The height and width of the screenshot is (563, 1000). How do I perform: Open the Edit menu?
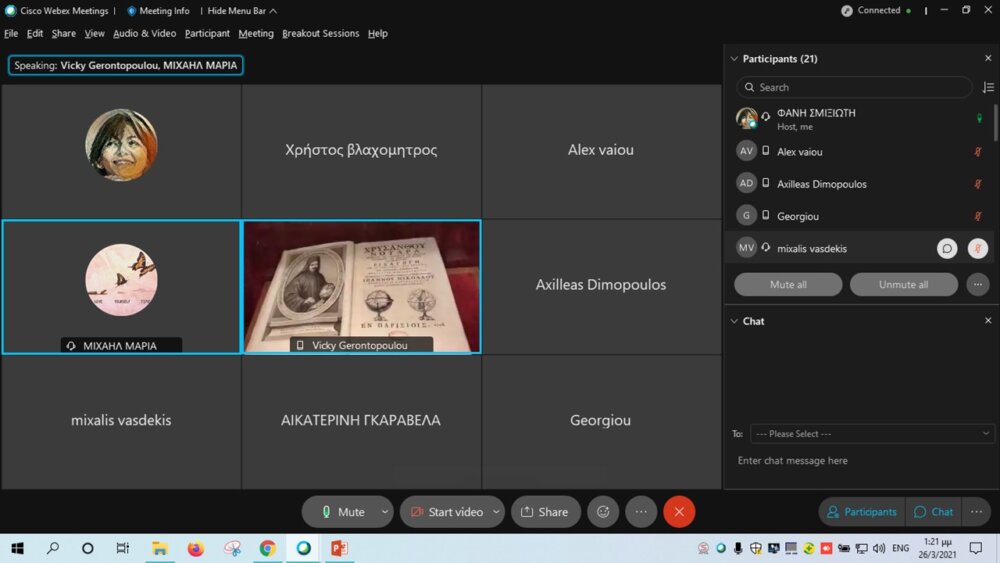pos(34,33)
